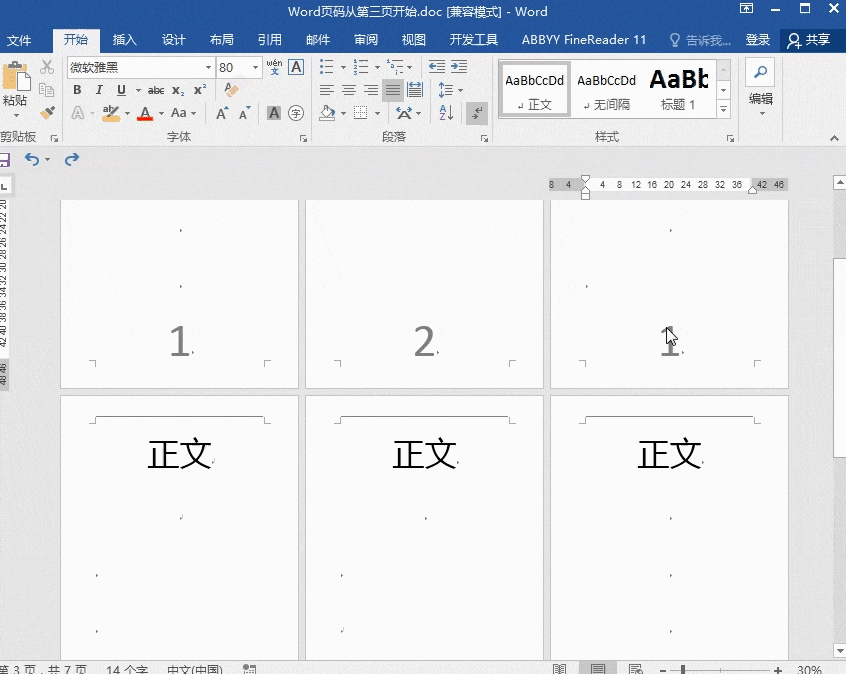Click the 共享 share button

809,40
